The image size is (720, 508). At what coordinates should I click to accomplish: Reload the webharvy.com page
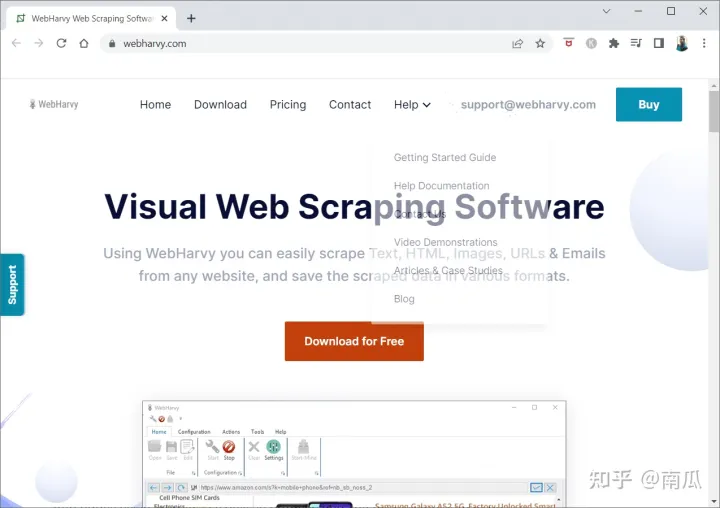pyautogui.click(x=61, y=43)
